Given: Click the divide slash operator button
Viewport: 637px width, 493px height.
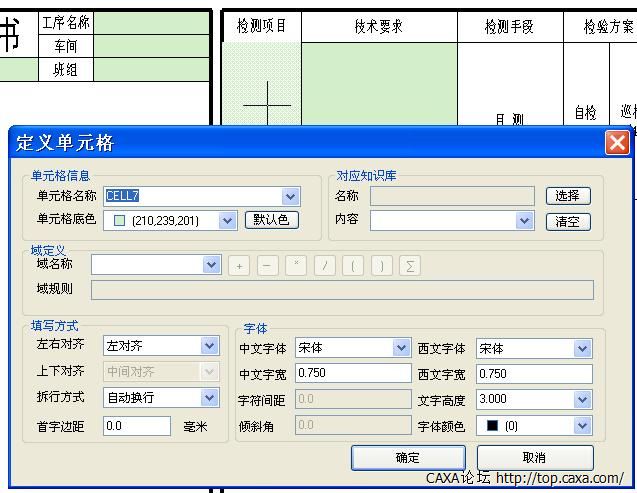Looking at the screenshot, I should point(324,265).
